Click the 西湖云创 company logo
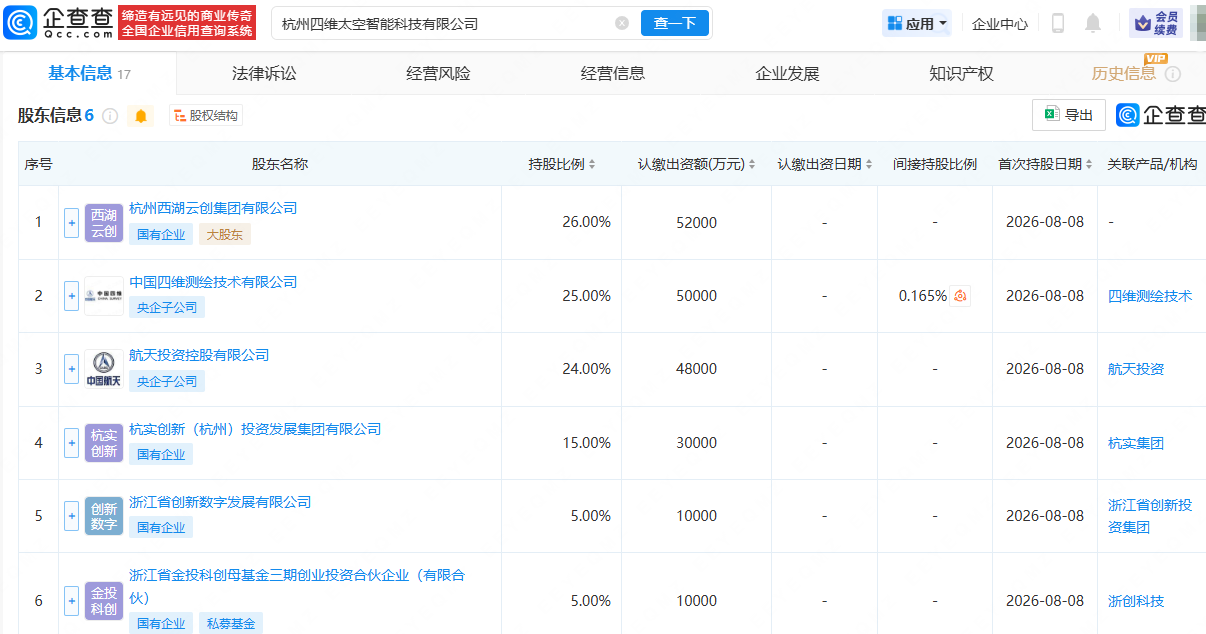Viewport: 1206px width, 634px height. [104, 222]
